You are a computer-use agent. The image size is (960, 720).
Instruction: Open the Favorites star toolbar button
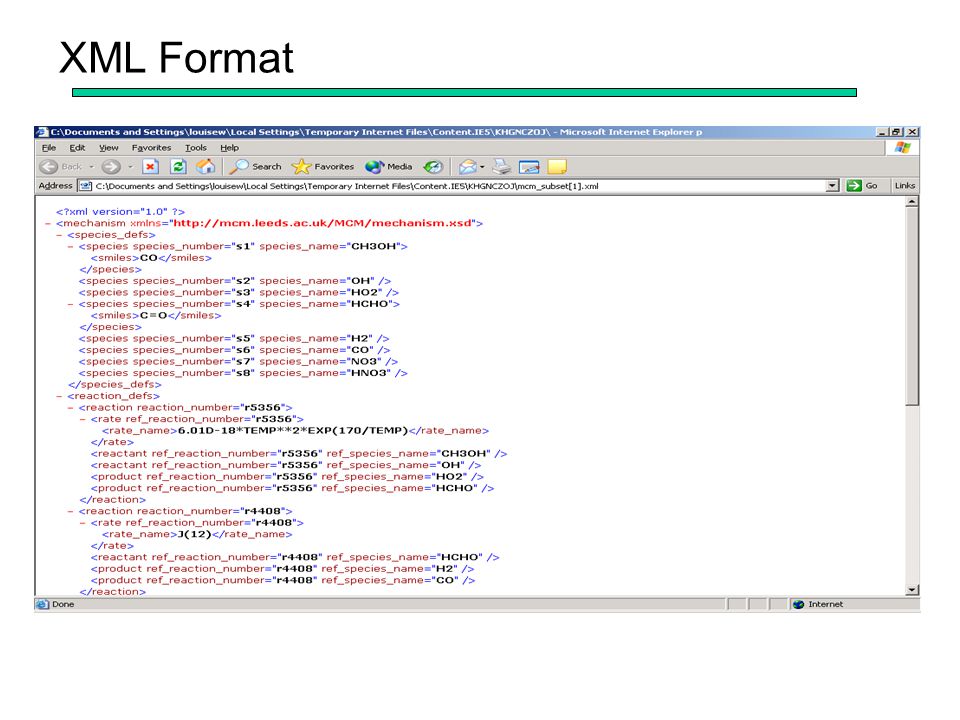tap(323, 167)
